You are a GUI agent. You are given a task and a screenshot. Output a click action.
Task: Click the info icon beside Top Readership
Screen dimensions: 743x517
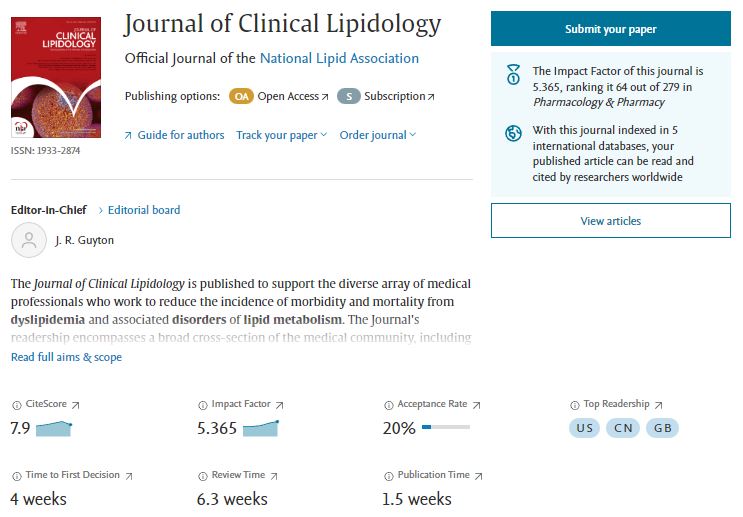point(575,405)
